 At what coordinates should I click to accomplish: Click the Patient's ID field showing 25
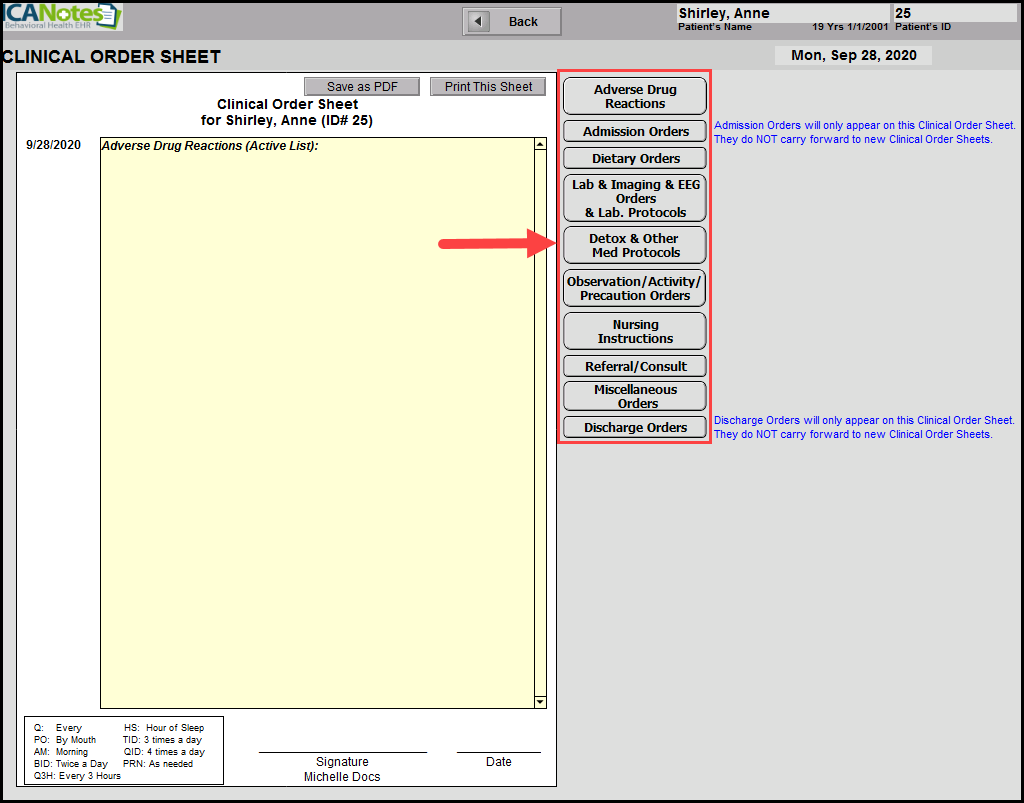(953, 13)
